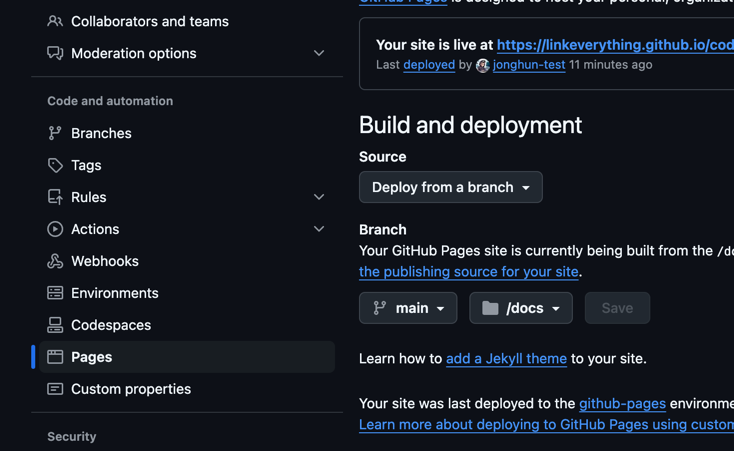Open the main branch selector dropdown

408,308
